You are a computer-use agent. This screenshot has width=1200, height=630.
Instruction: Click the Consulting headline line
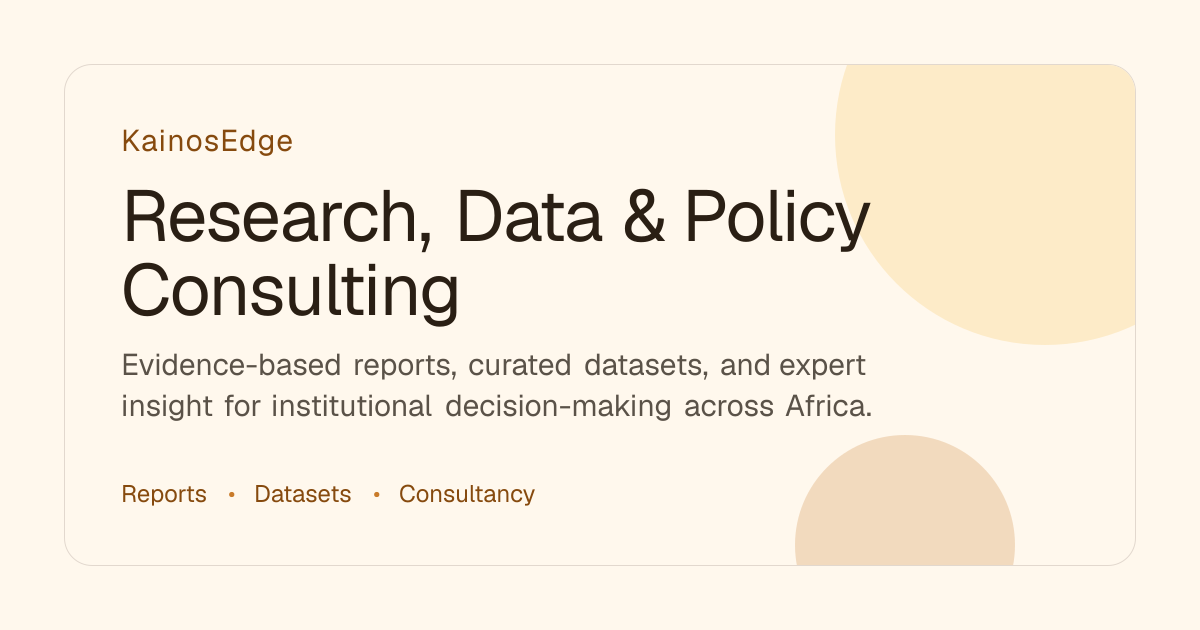point(290,293)
